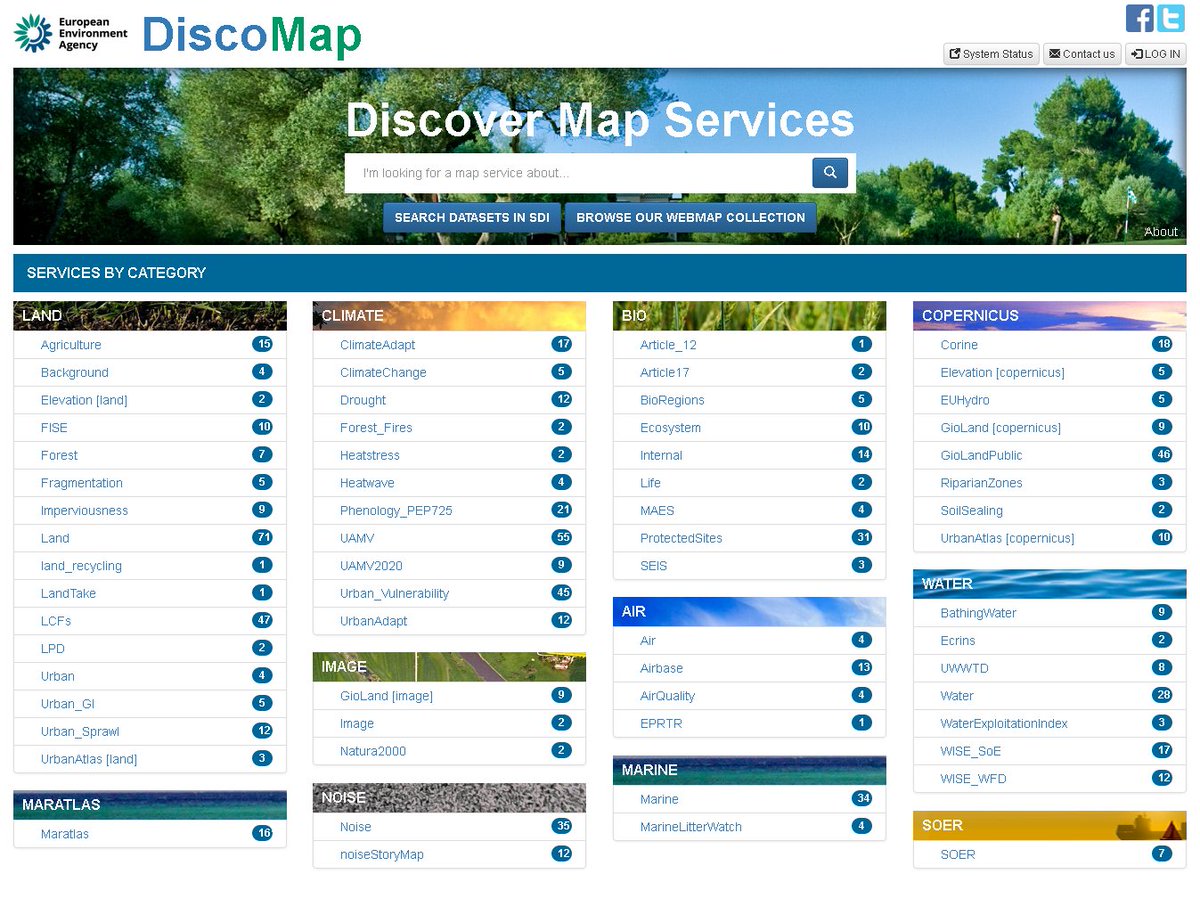Open the EUHydro services link
This screenshot has height=923, width=1200.
(x=965, y=400)
